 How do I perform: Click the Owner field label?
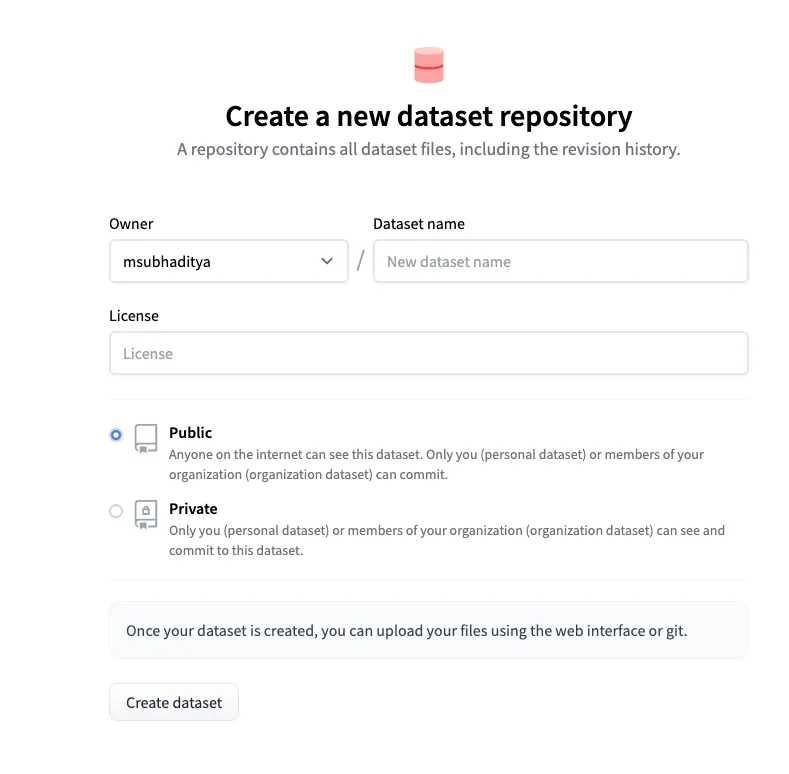click(131, 224)
